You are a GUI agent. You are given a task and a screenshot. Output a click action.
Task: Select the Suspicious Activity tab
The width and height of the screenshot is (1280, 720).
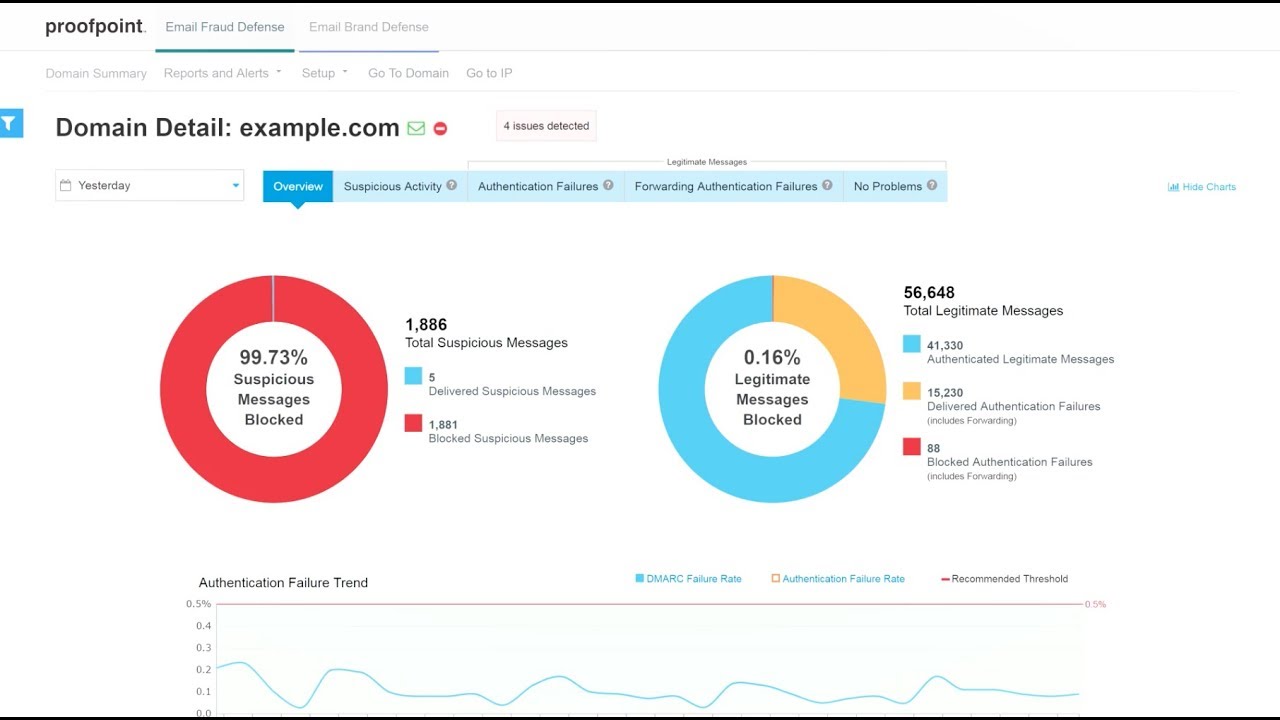click(x=391, y=186)
